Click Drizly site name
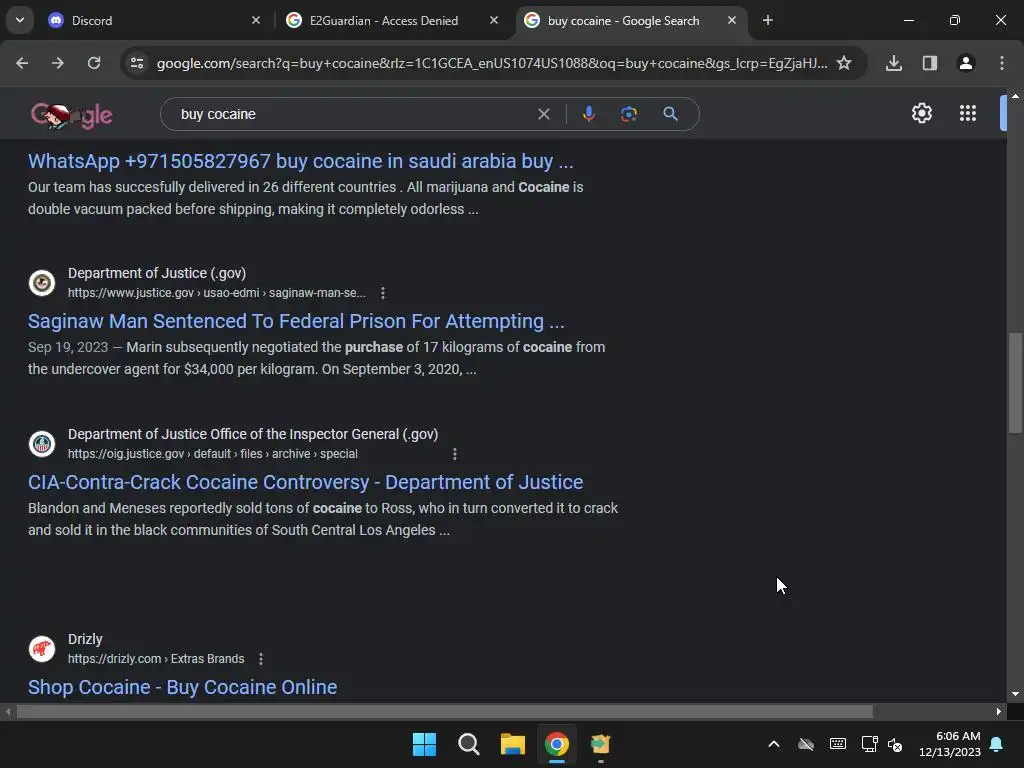The height and width of the screenshot is (768, 1024). point(85,639)
